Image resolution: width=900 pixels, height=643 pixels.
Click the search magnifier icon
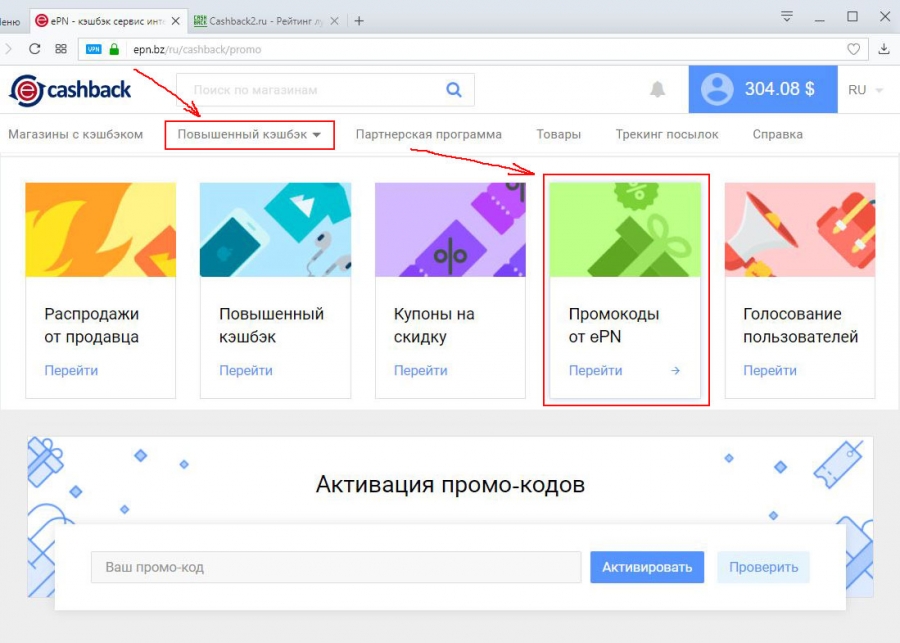(x=454, y=90)
